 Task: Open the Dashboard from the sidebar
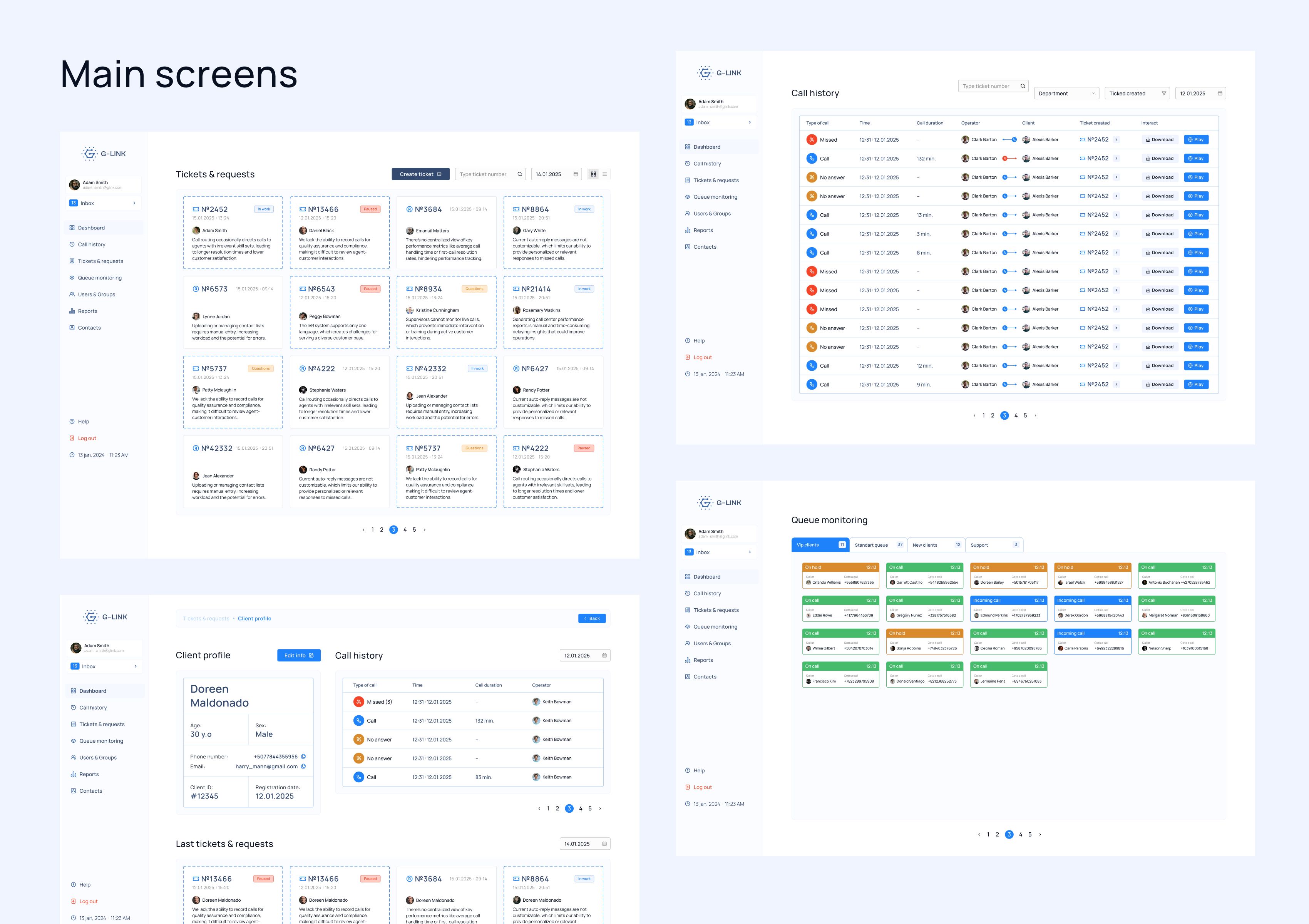point(91,228)
